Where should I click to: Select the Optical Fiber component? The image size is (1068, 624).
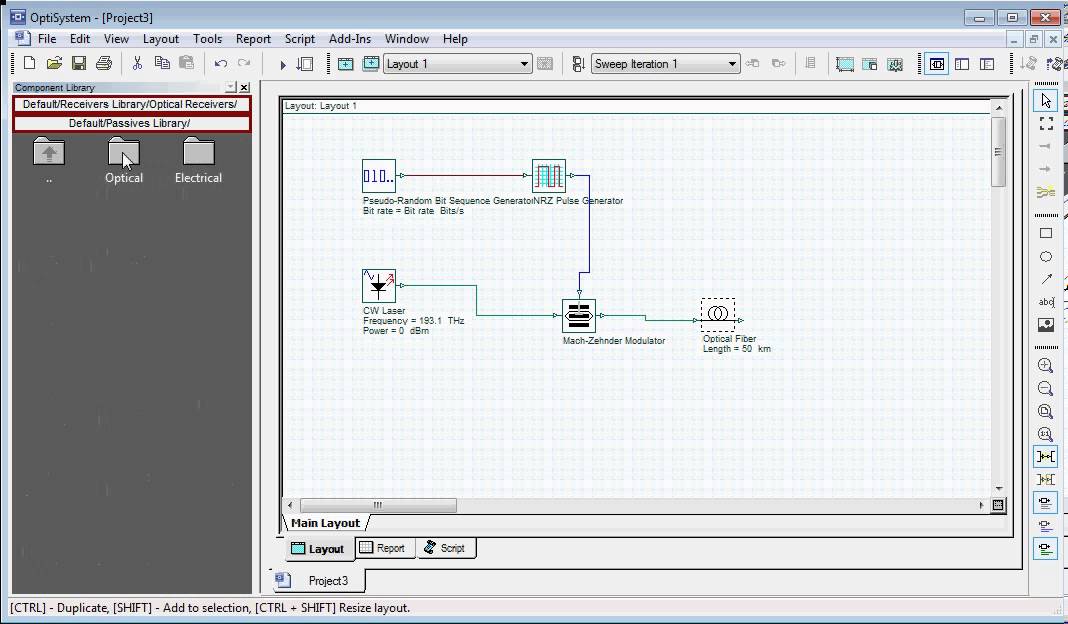point(718,314)
